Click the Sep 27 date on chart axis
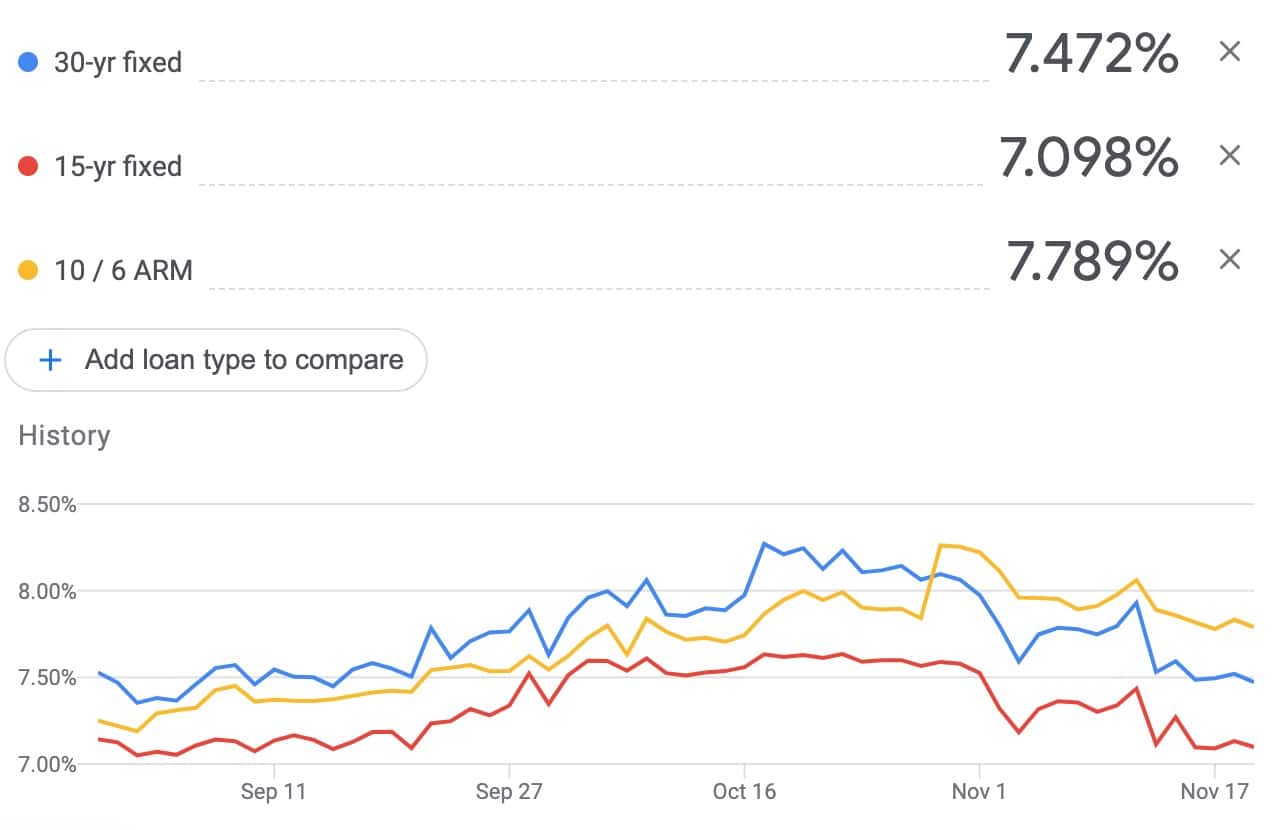The image size is (1272, 830). [508, 792]
